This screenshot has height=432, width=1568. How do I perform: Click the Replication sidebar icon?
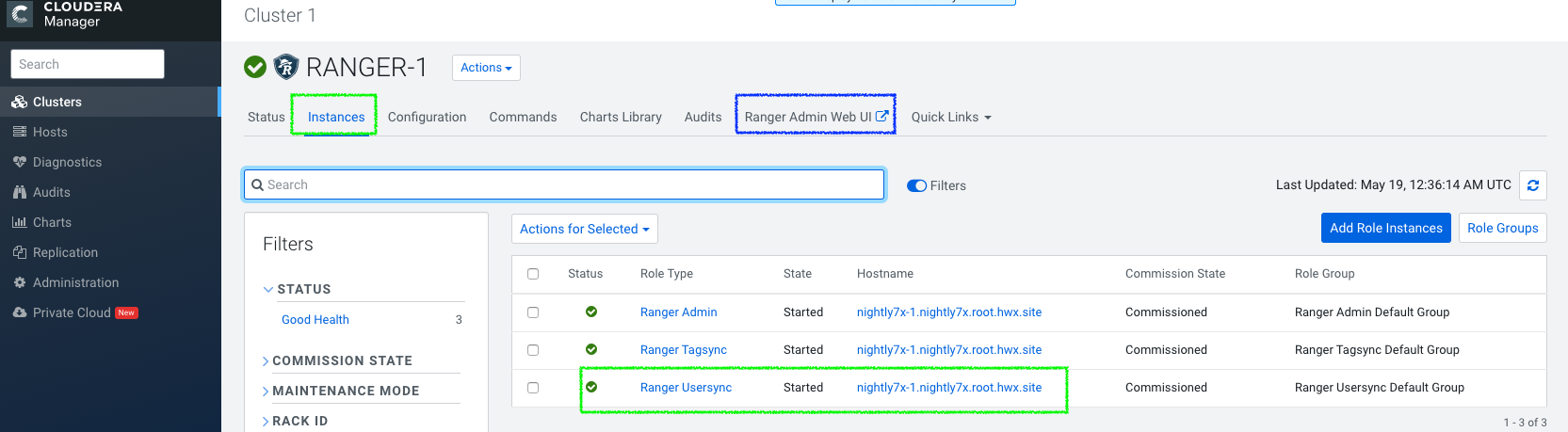tap(19, 252)
